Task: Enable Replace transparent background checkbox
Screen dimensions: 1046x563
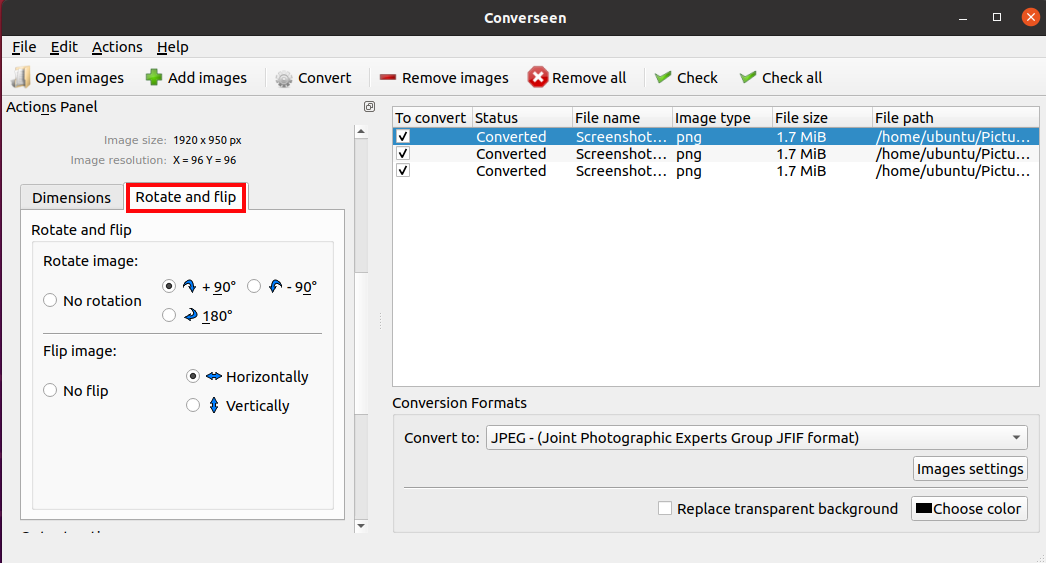Action: coord(665,508)
